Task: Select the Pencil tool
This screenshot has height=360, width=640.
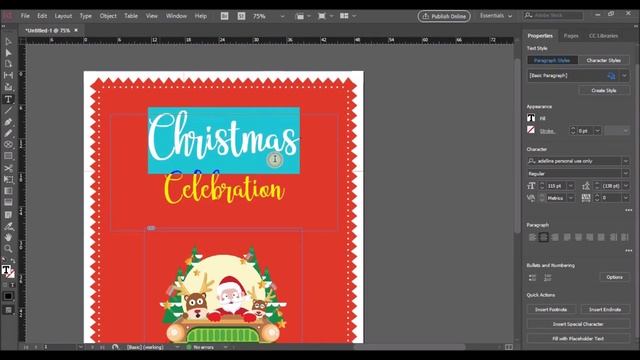Action: [x=8, y=133]
